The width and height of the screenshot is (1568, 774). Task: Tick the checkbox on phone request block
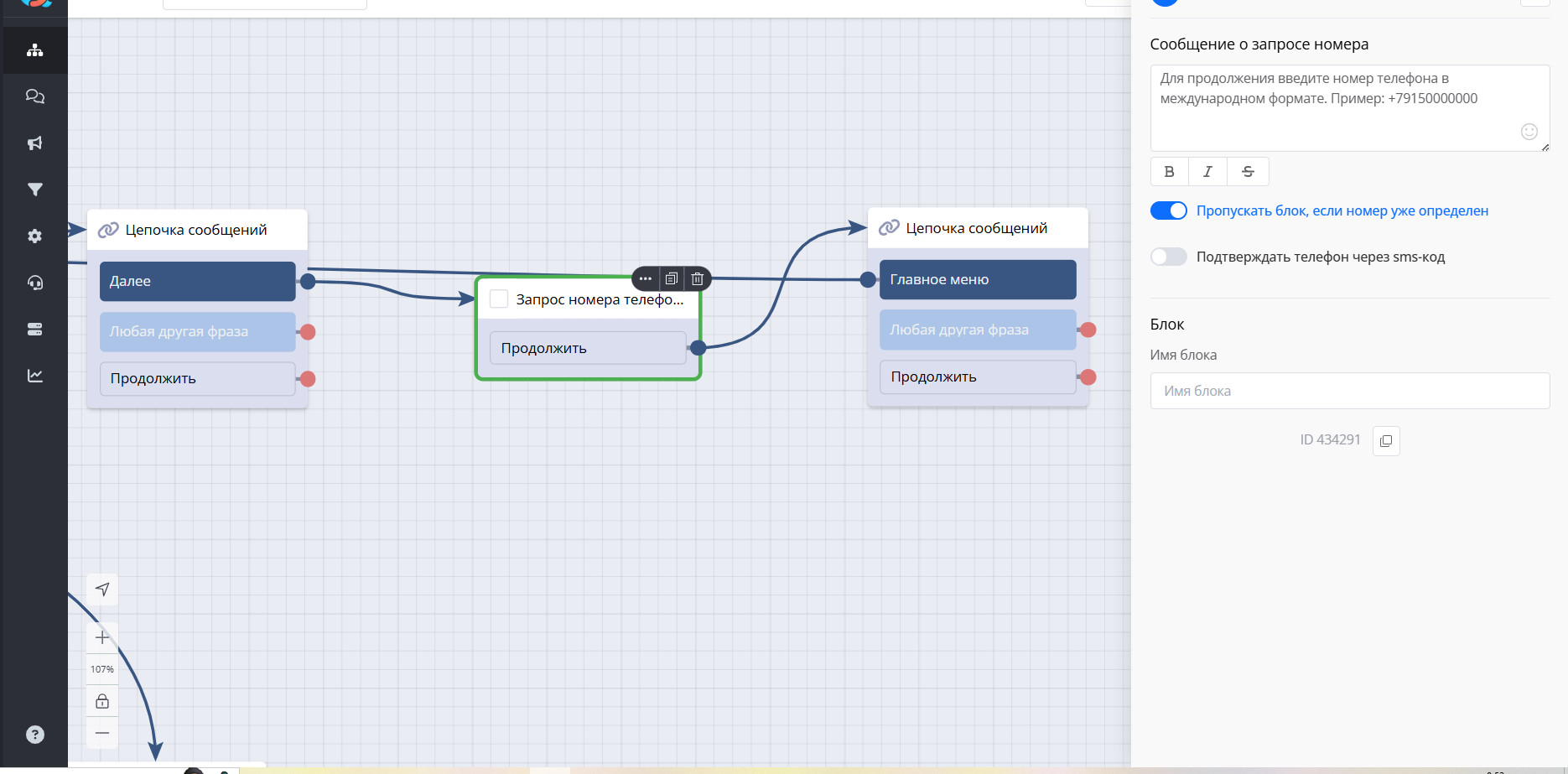(499, 299)
